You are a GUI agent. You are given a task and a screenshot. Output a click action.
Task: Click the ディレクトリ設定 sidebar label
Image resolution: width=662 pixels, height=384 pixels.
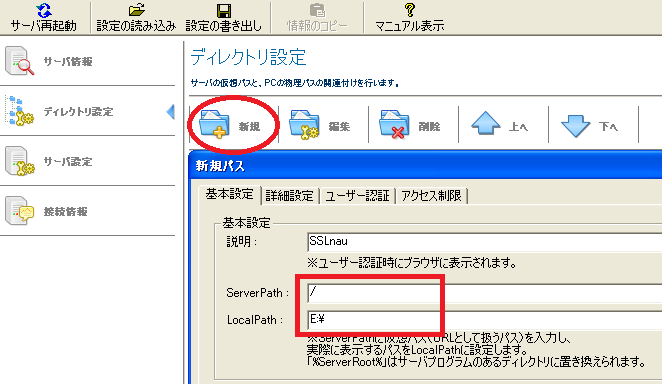point(79,112)
